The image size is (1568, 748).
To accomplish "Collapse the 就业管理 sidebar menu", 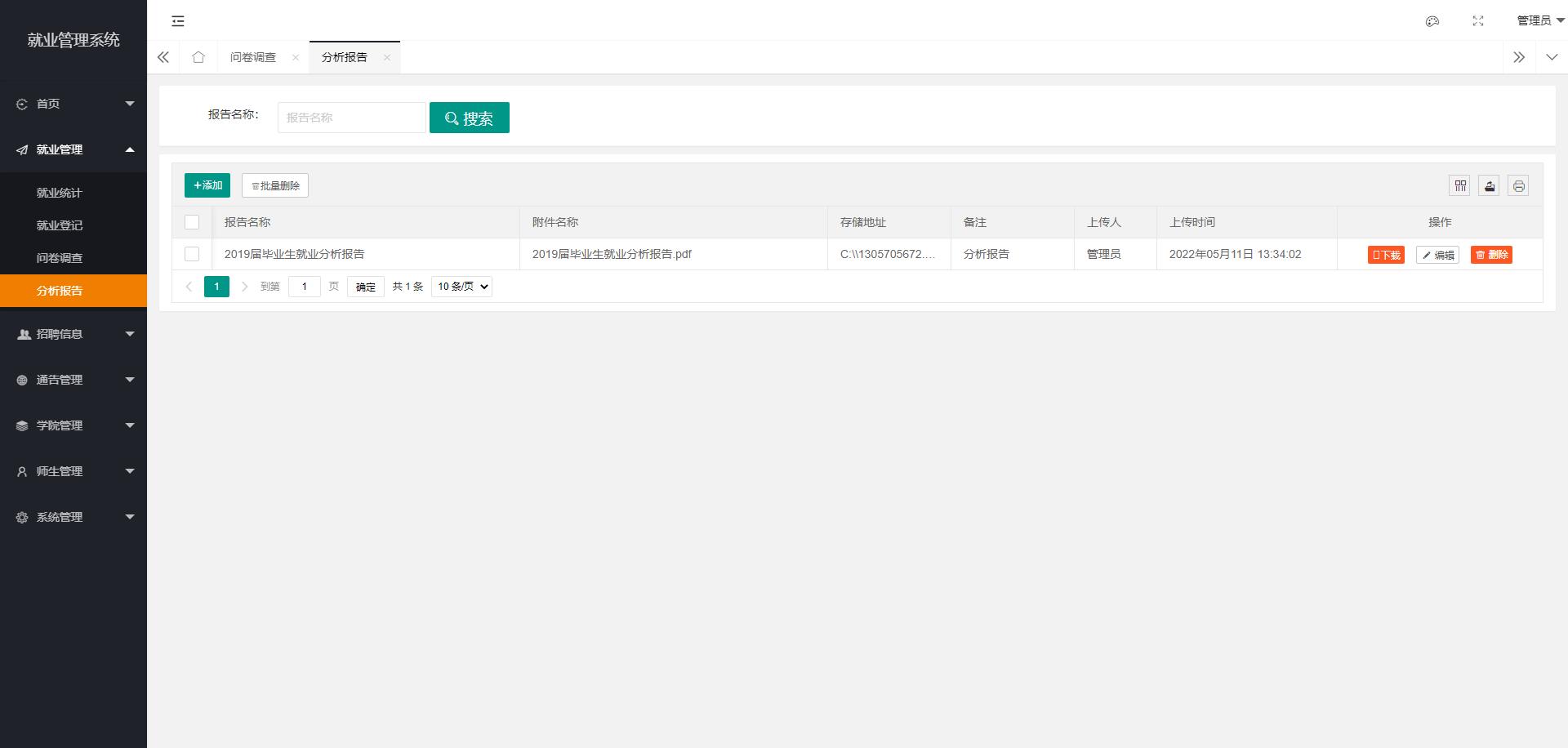I will (x=73, y=149).
